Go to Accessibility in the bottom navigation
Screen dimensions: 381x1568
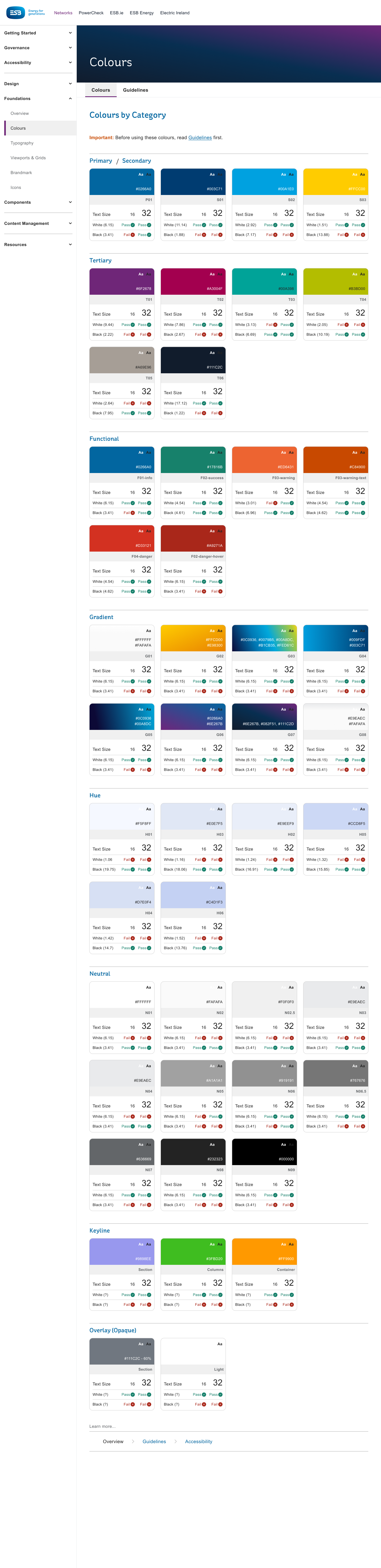tap(199, 1441)
